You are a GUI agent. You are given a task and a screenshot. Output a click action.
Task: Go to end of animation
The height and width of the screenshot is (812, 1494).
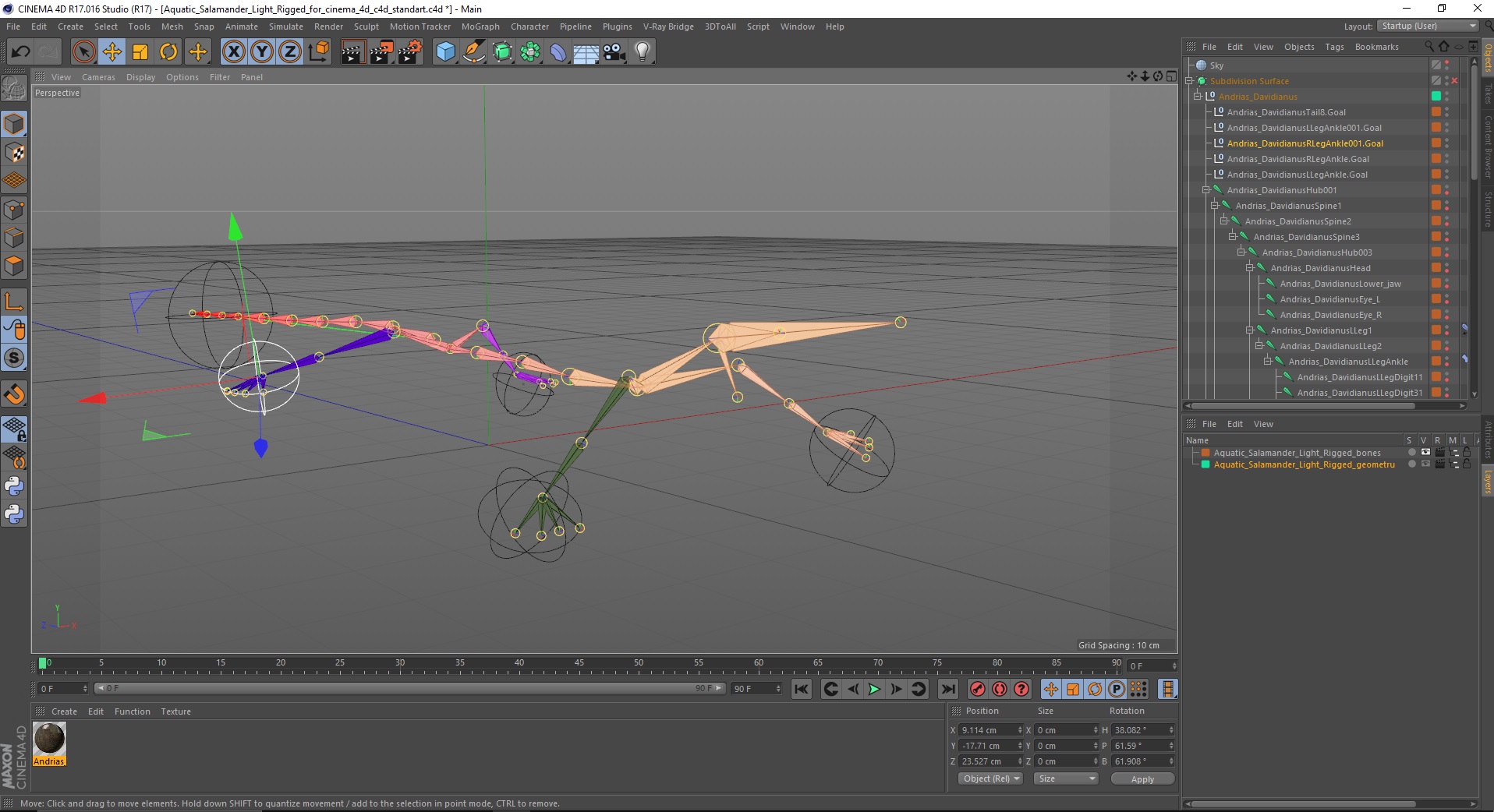[948, 689]
